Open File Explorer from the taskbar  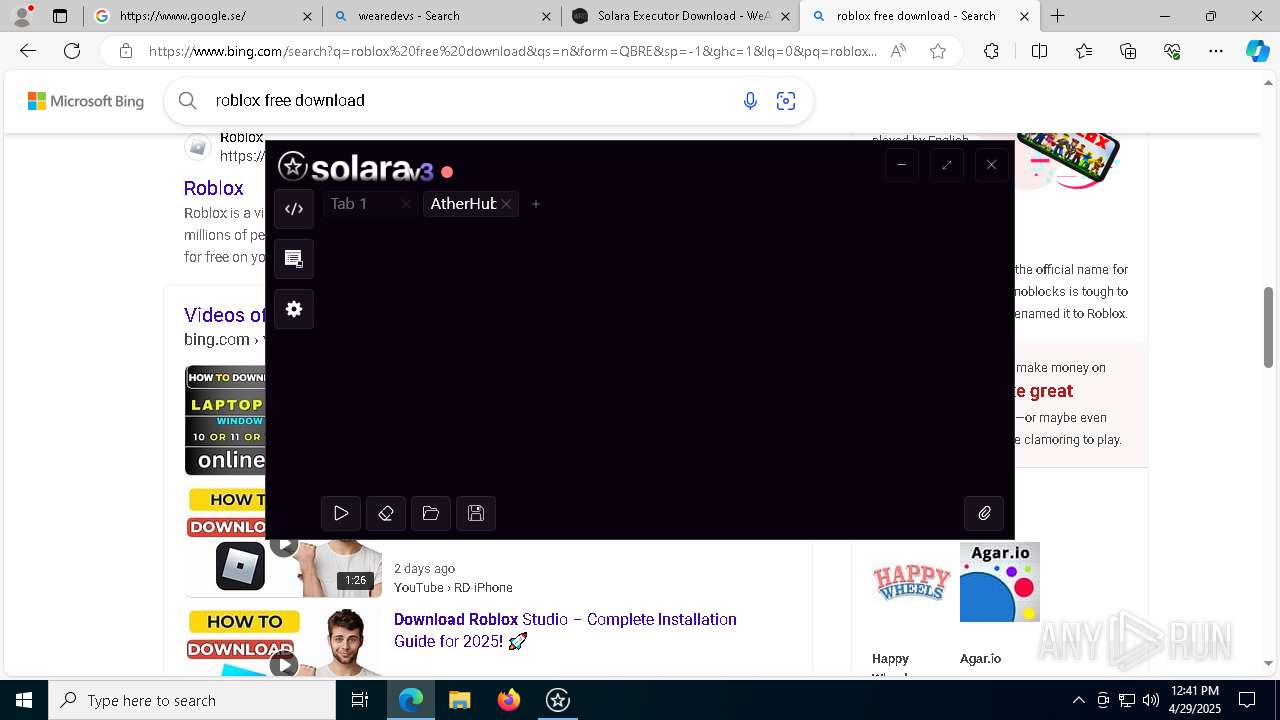pyautogui.click(x=460, y=700)
